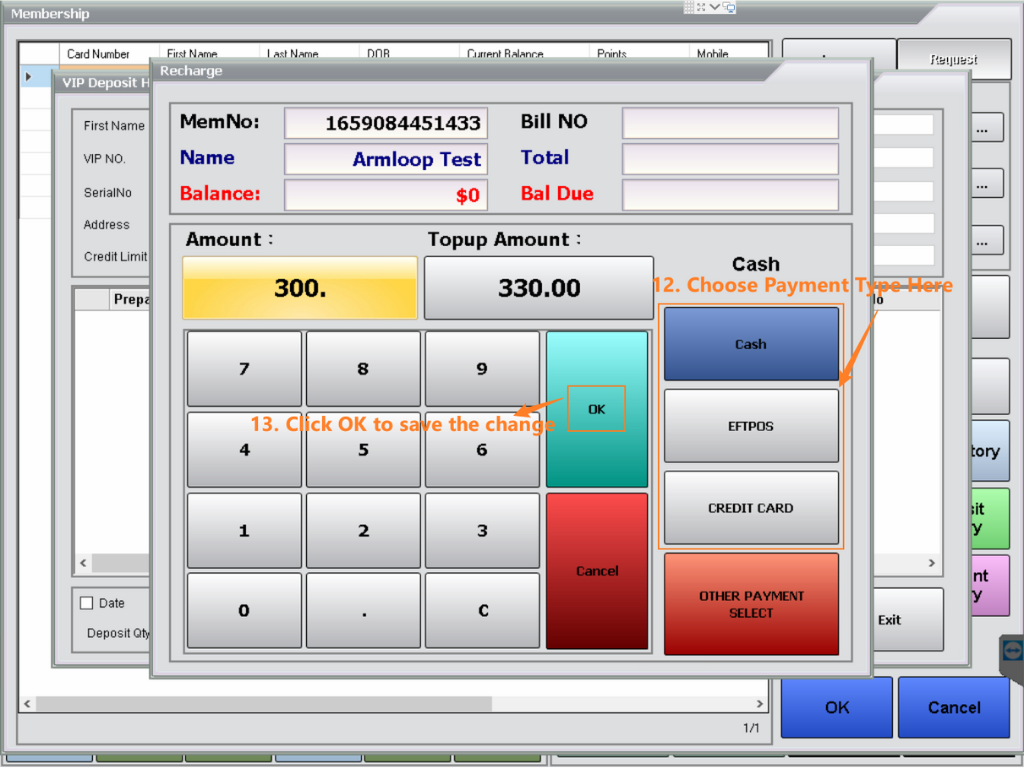Tick the Date checkbox
The image size is (1024, 768).
point(86,603)
